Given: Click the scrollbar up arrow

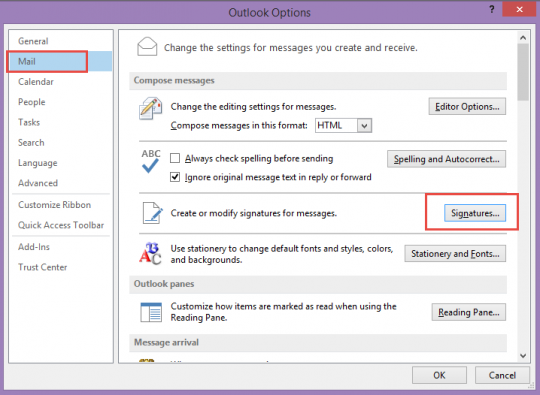Looking at the screenshot, I should [x=523, y=38].
